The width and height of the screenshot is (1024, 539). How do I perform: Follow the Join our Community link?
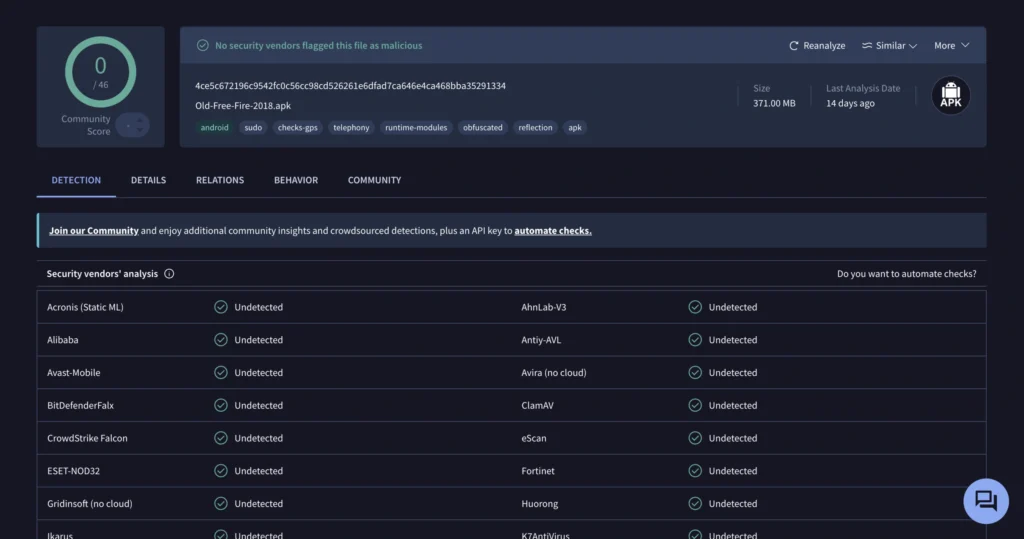[94, 231]
